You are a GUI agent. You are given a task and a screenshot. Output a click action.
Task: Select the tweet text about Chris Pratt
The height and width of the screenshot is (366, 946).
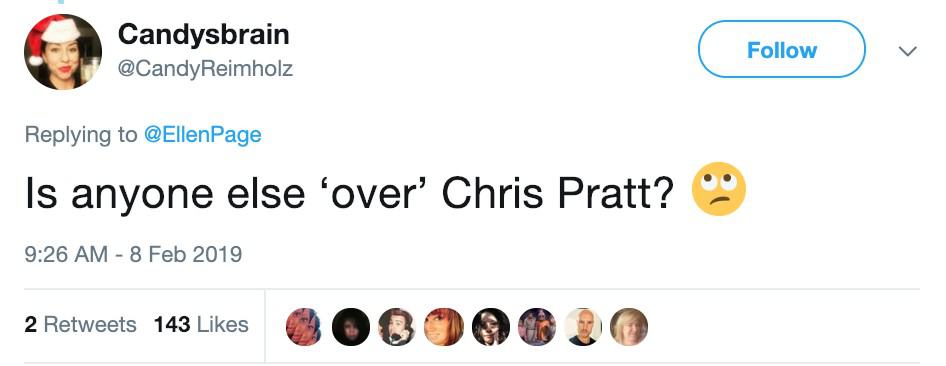[349, 194]
